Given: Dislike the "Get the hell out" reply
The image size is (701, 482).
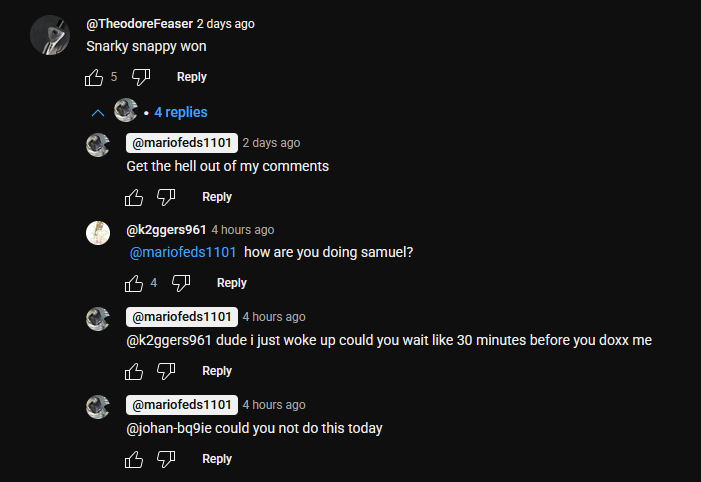Looking at the screenshot, I should (x=166, y=197).
